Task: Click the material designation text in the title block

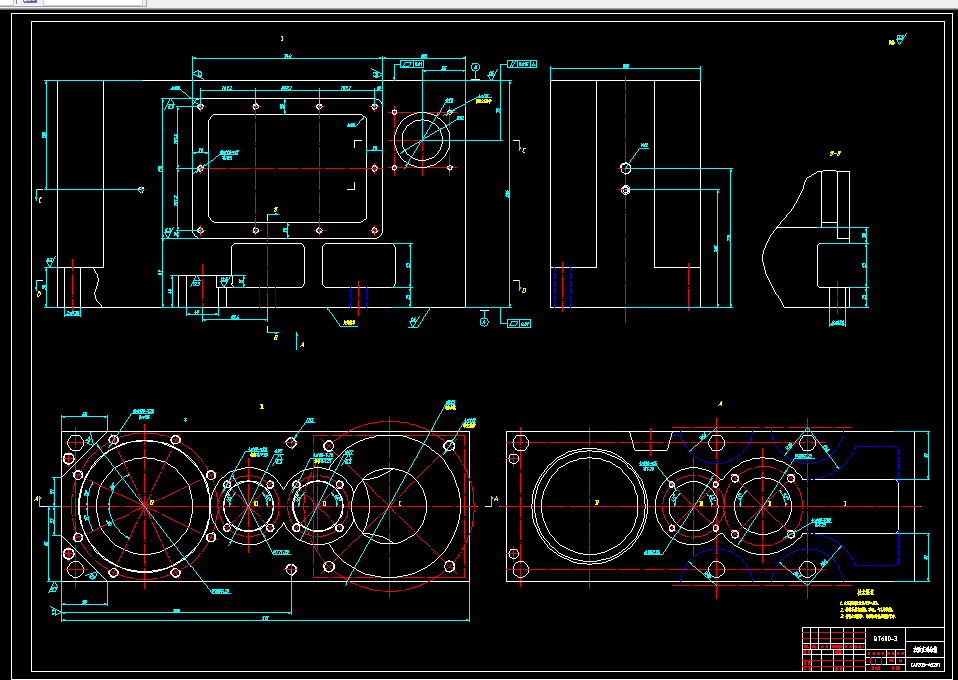Action: 885,638
